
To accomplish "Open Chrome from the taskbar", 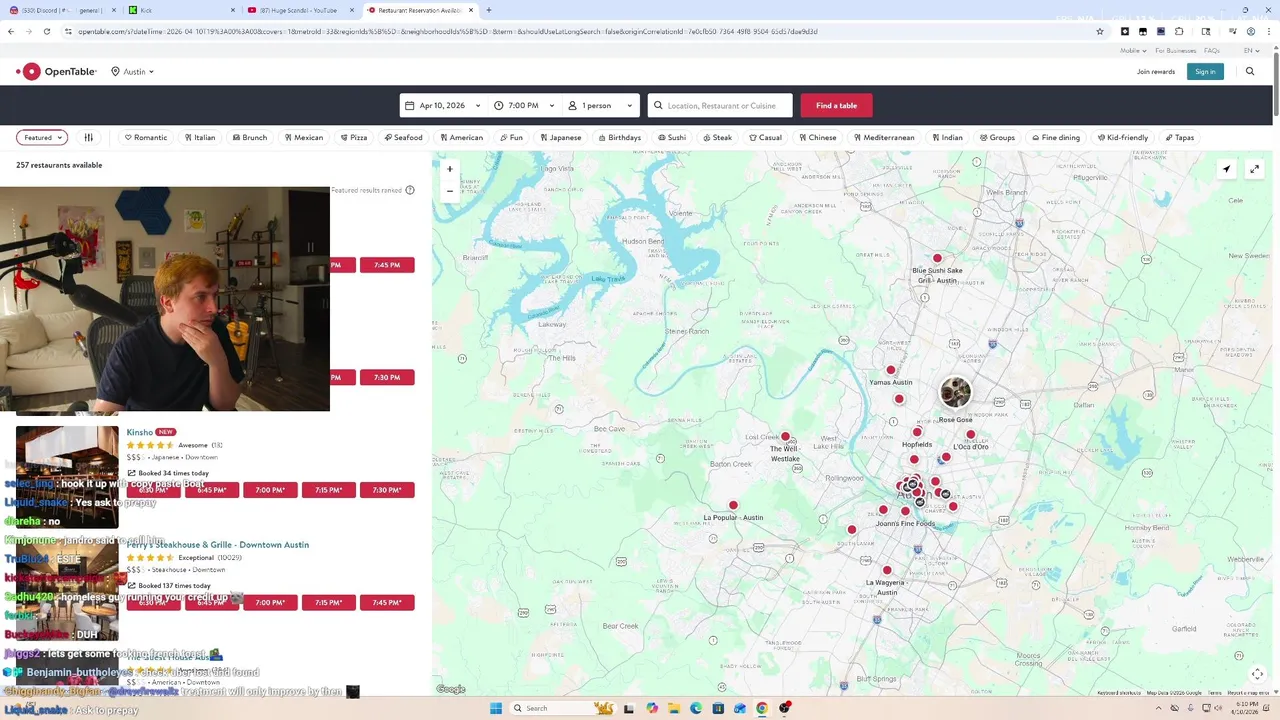I will click(x=761, y=708).
